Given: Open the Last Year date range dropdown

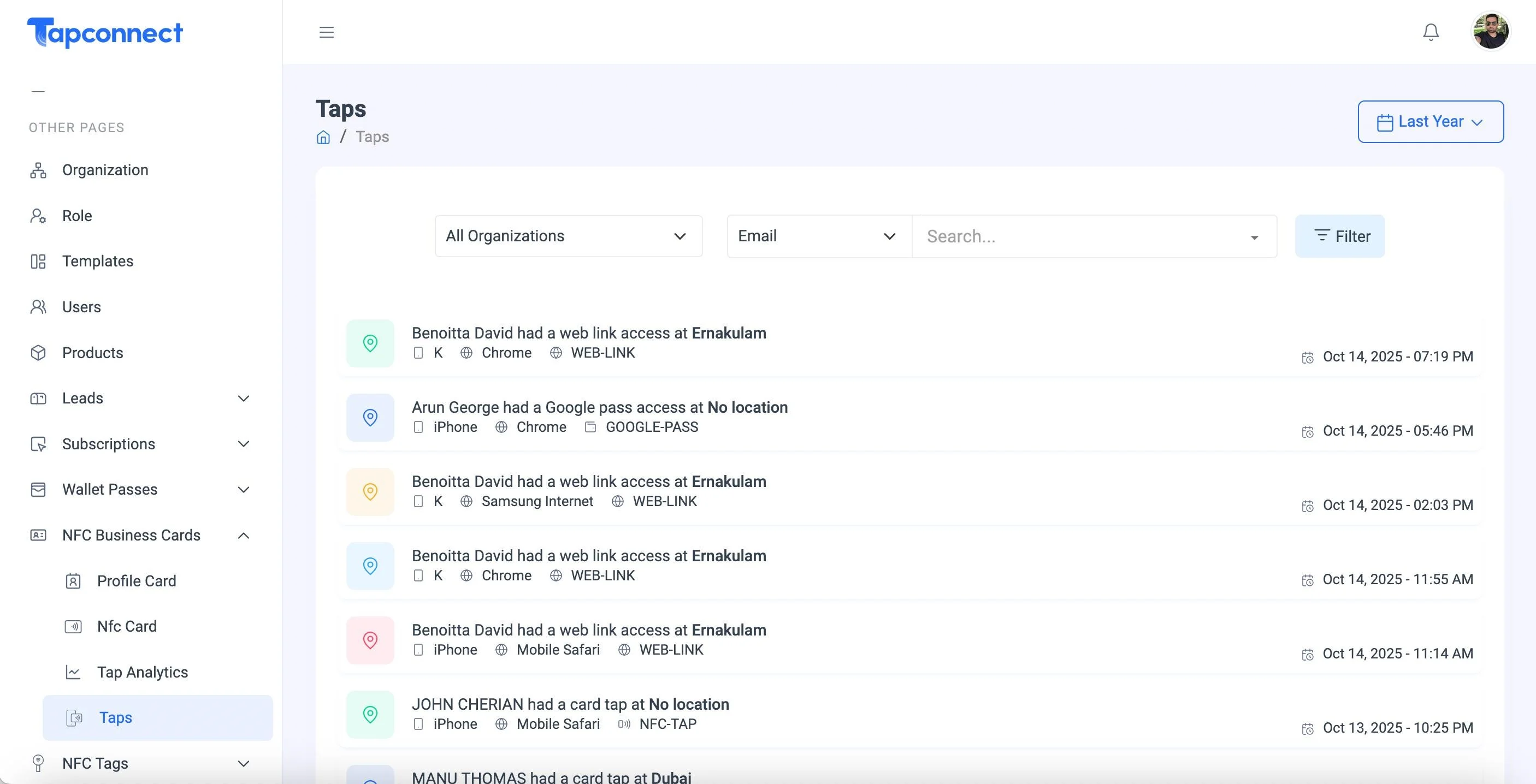Looking at the screenshot, I should [1431, 122].
